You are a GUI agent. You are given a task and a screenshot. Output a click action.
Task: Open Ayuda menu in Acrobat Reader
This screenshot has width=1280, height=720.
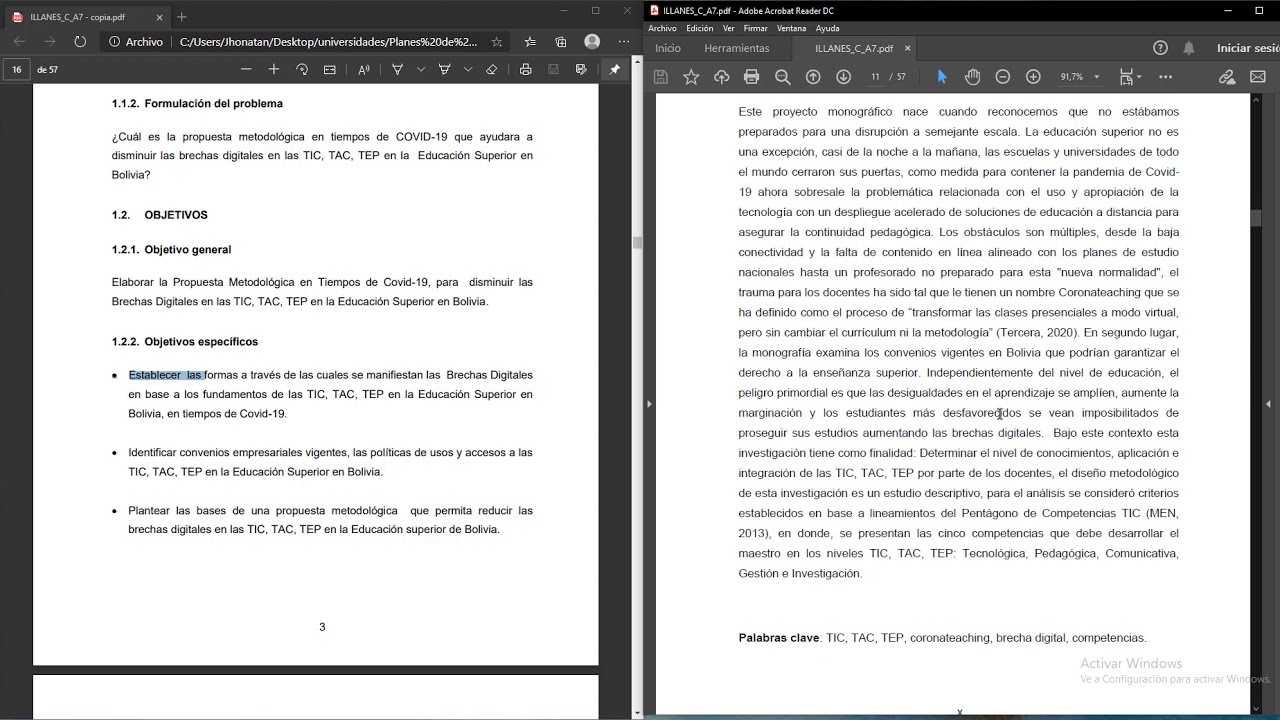pyautogui.click(x=827, y=28)
